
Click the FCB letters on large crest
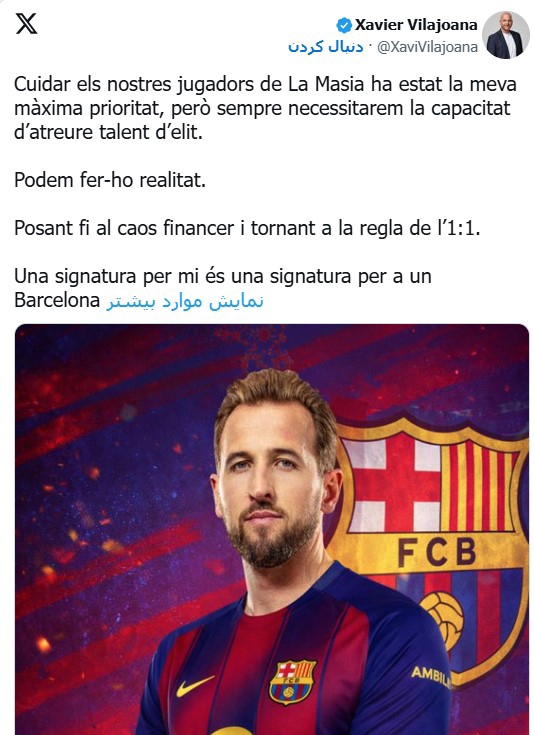[436, 553]
